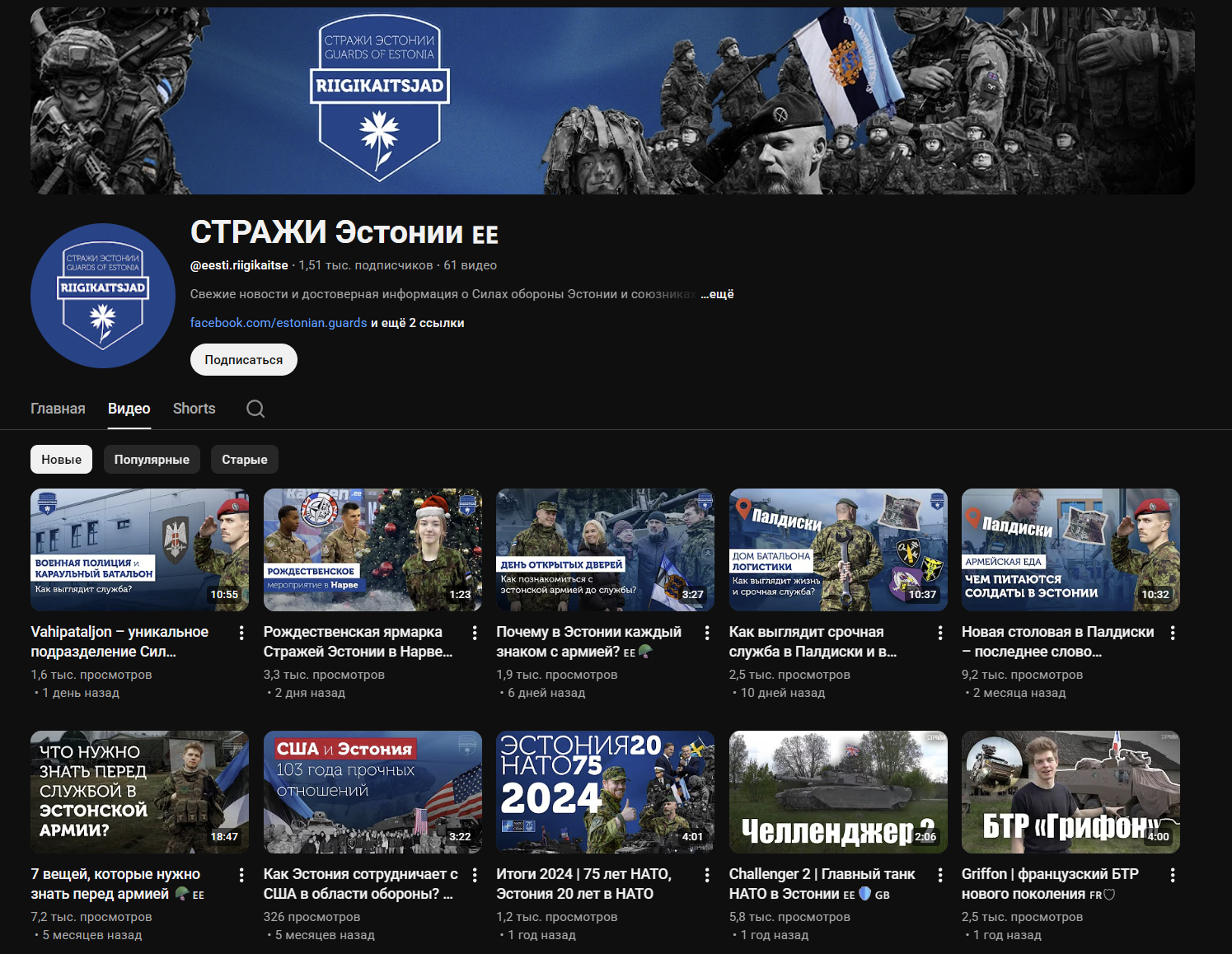Select the Новые sort filter chip
Image resolution: width=1232 pixels, height=954 pixels.
[62, 460]
